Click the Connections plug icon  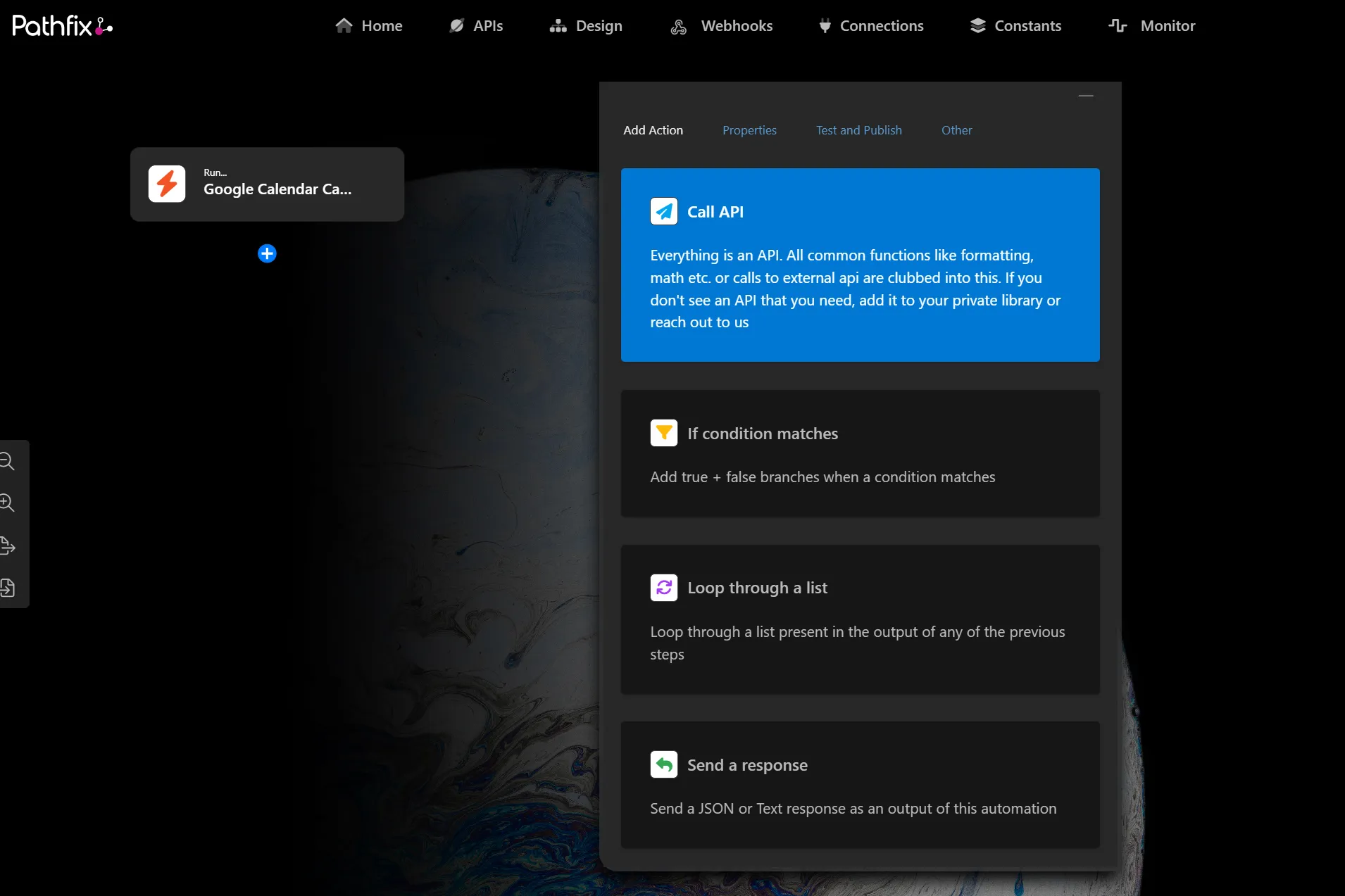pos(825,26)
